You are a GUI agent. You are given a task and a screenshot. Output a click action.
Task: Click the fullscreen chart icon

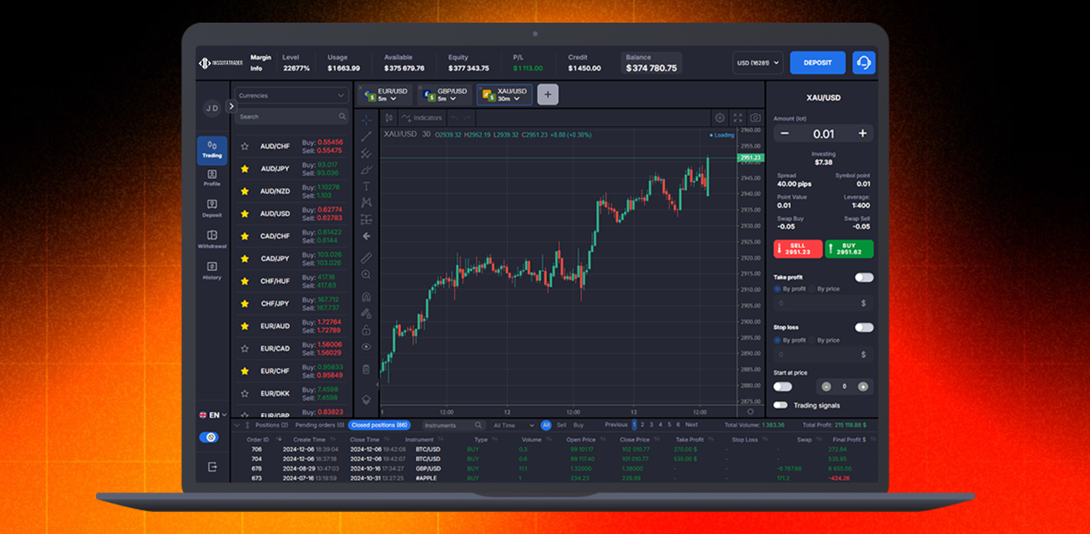(x=738, y=118)
